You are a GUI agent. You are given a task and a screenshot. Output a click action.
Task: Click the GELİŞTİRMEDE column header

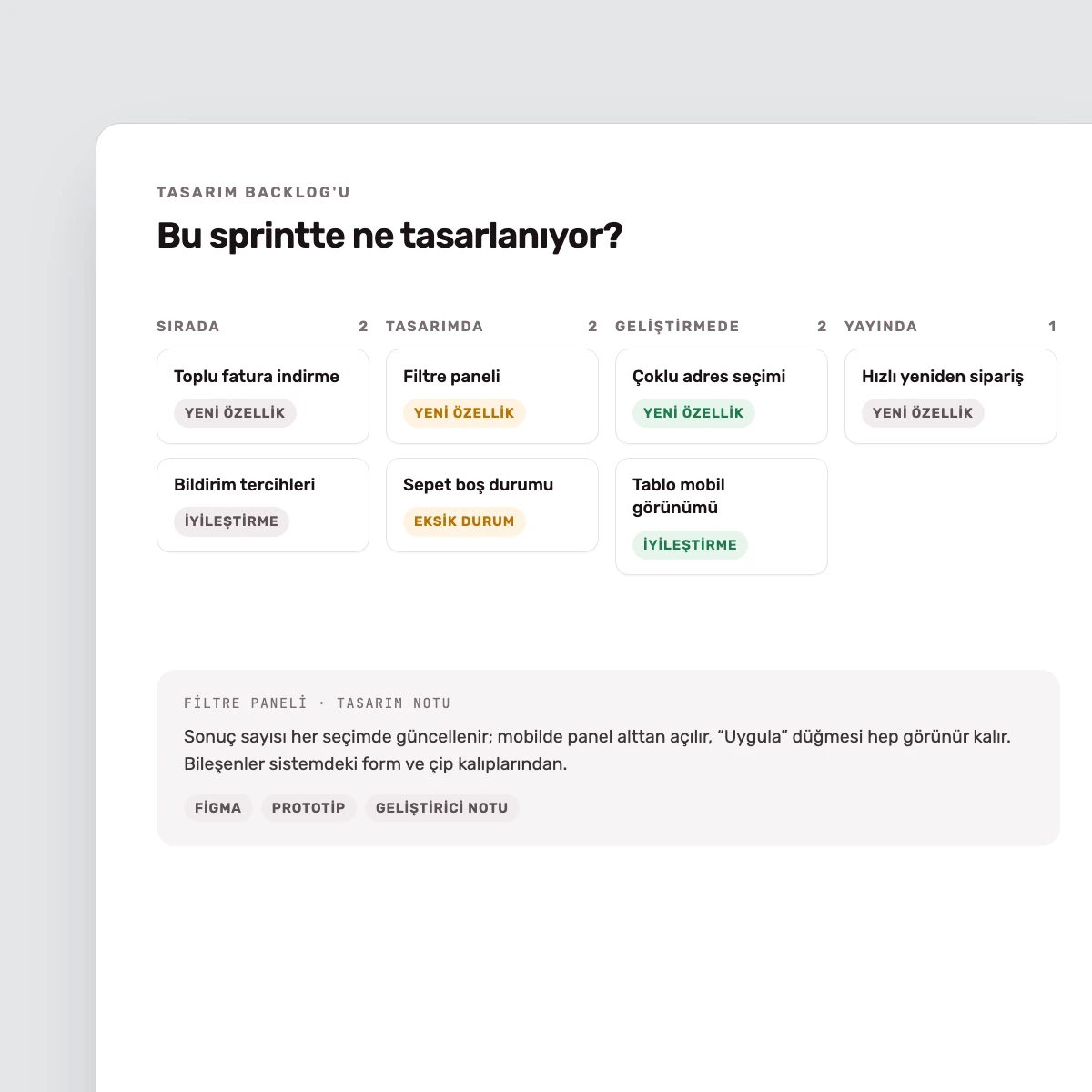(x=677, y=327)
